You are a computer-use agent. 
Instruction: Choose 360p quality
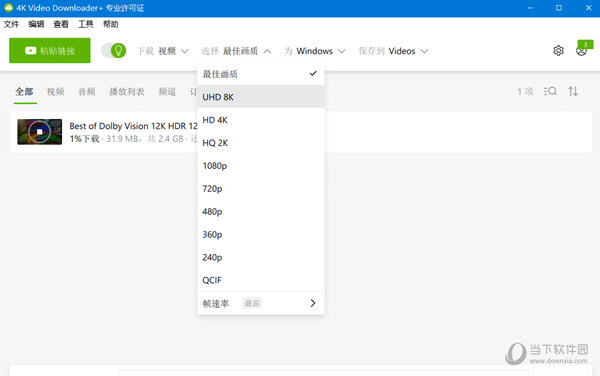pos(261,234)
